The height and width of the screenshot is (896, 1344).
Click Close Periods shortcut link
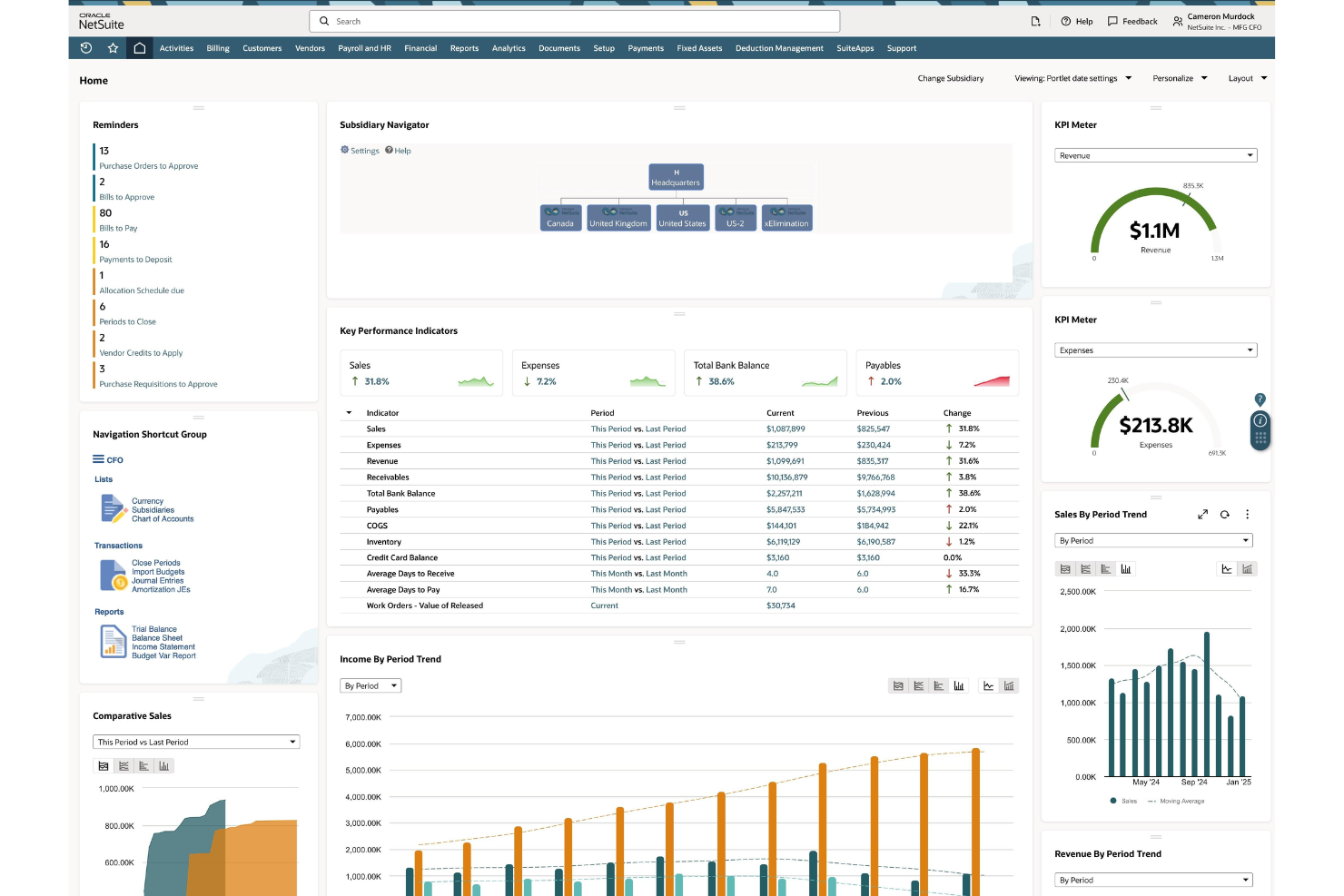156,563
